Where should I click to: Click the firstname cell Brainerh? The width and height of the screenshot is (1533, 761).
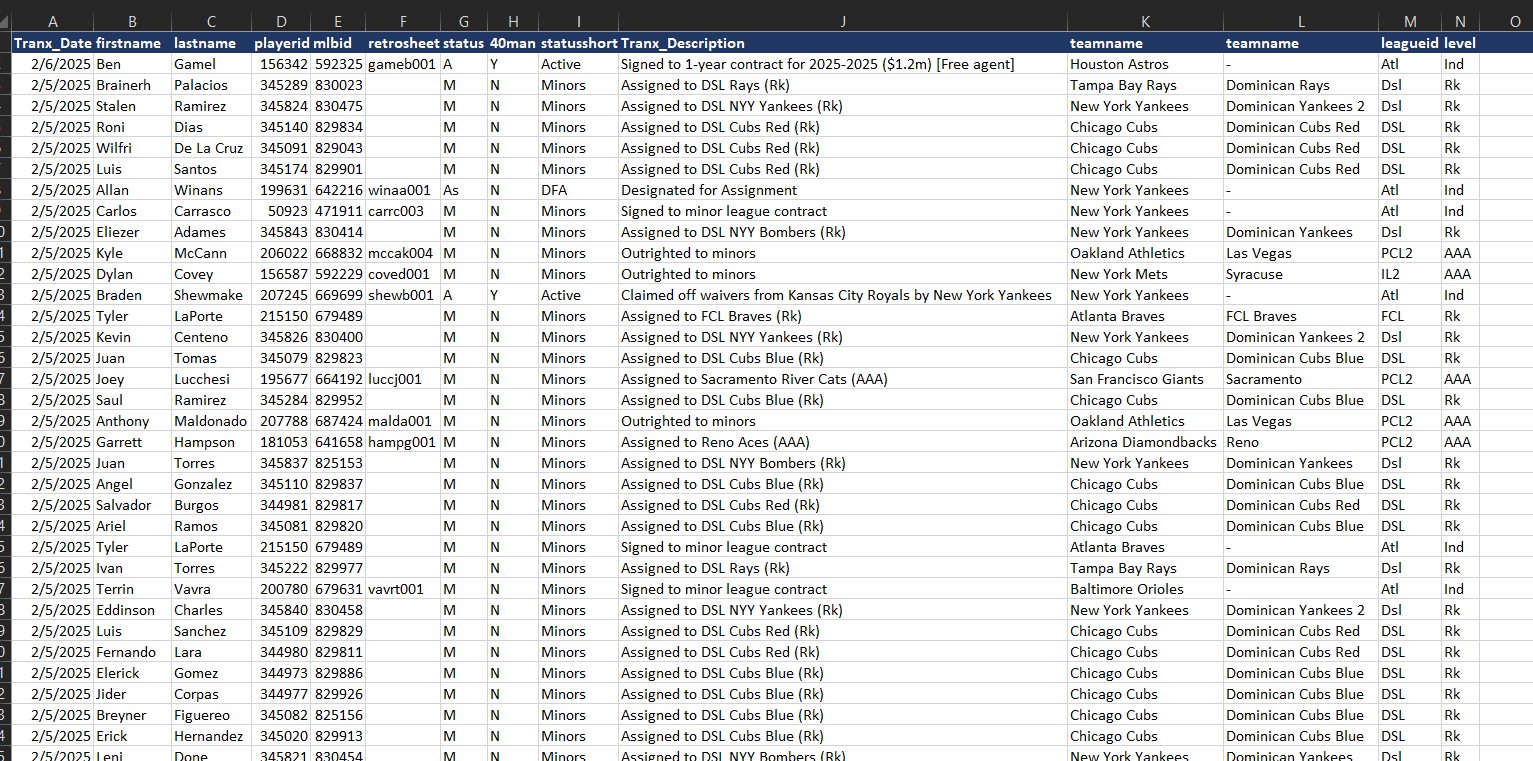click(123, 85)
